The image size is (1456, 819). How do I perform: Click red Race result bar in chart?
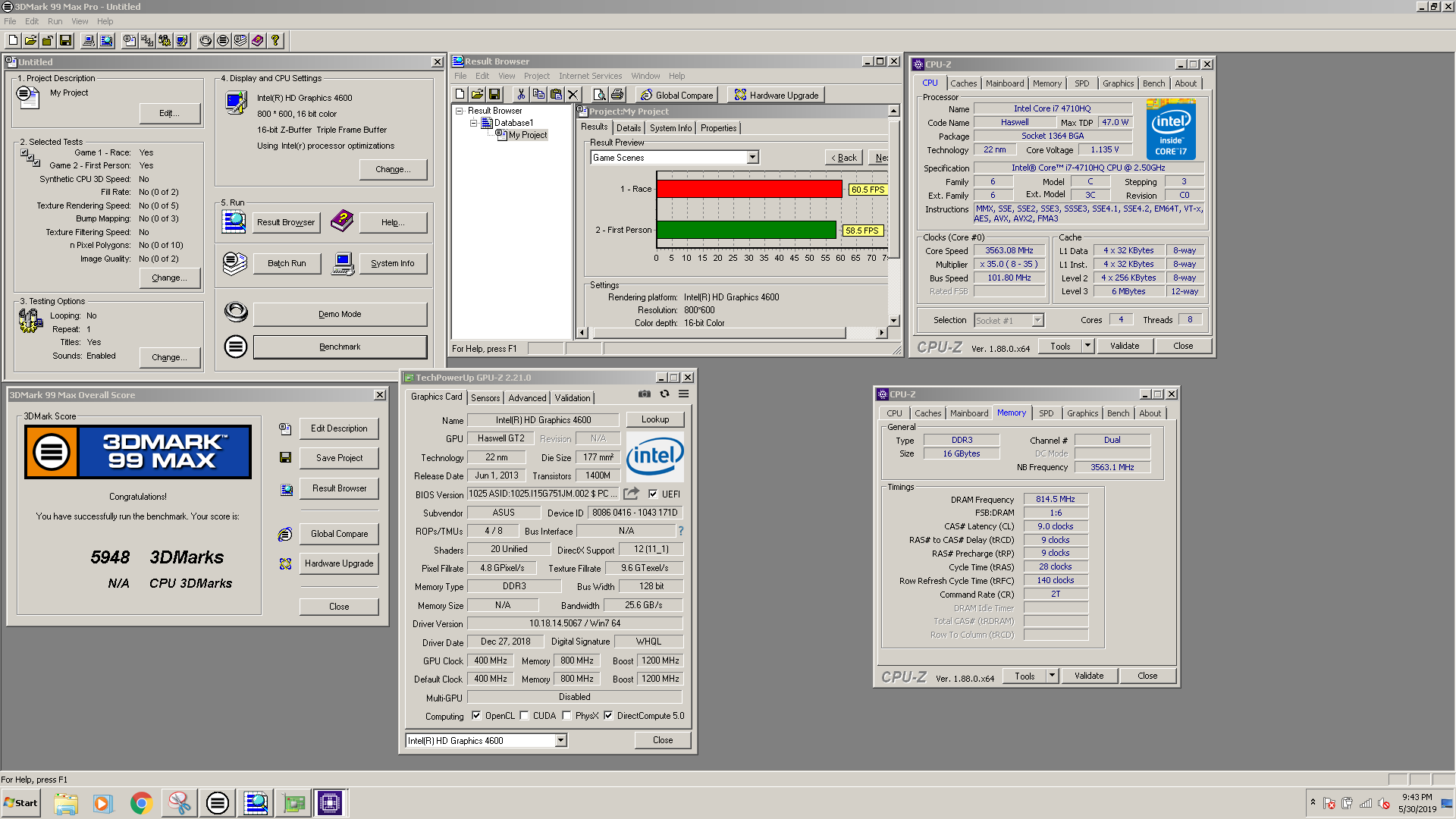point(749,189)
